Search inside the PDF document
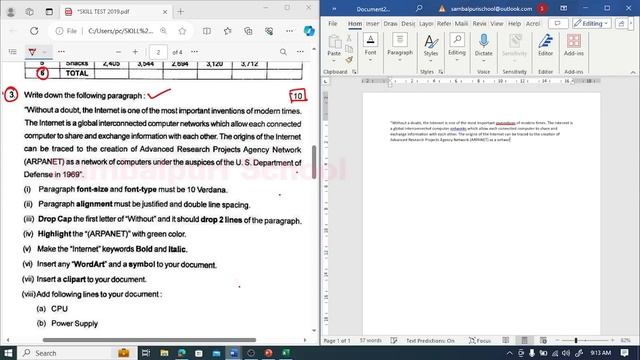Image resolution: width=640 pixels, height=360 pixels. click(283, 52)
